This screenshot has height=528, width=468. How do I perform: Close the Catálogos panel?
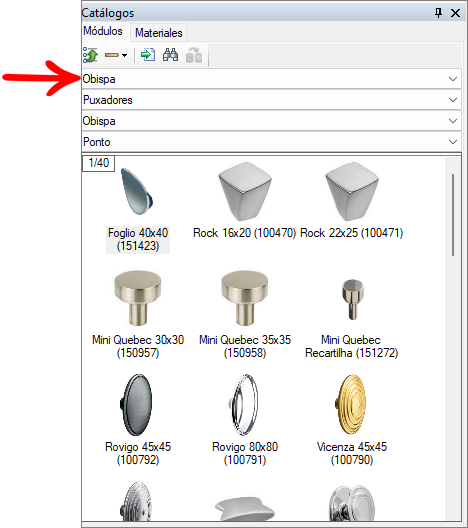pyautogui.click(x=455, y=13)
